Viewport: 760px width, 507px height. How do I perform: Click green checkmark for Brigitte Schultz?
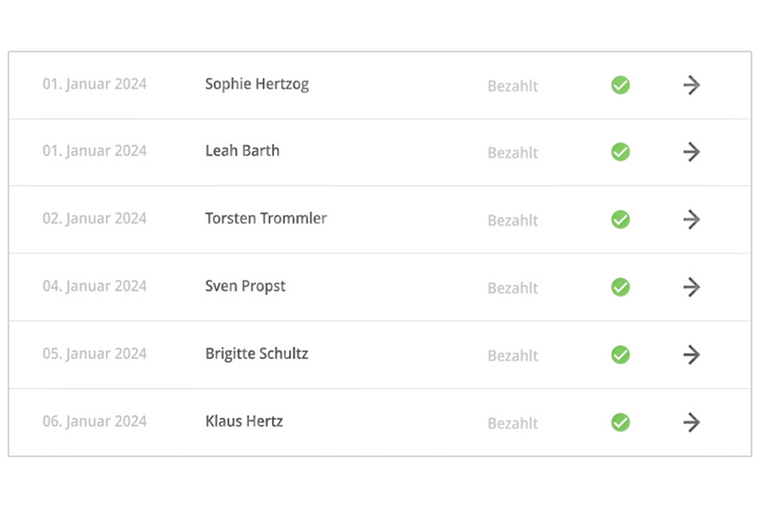tap(620, 355)
